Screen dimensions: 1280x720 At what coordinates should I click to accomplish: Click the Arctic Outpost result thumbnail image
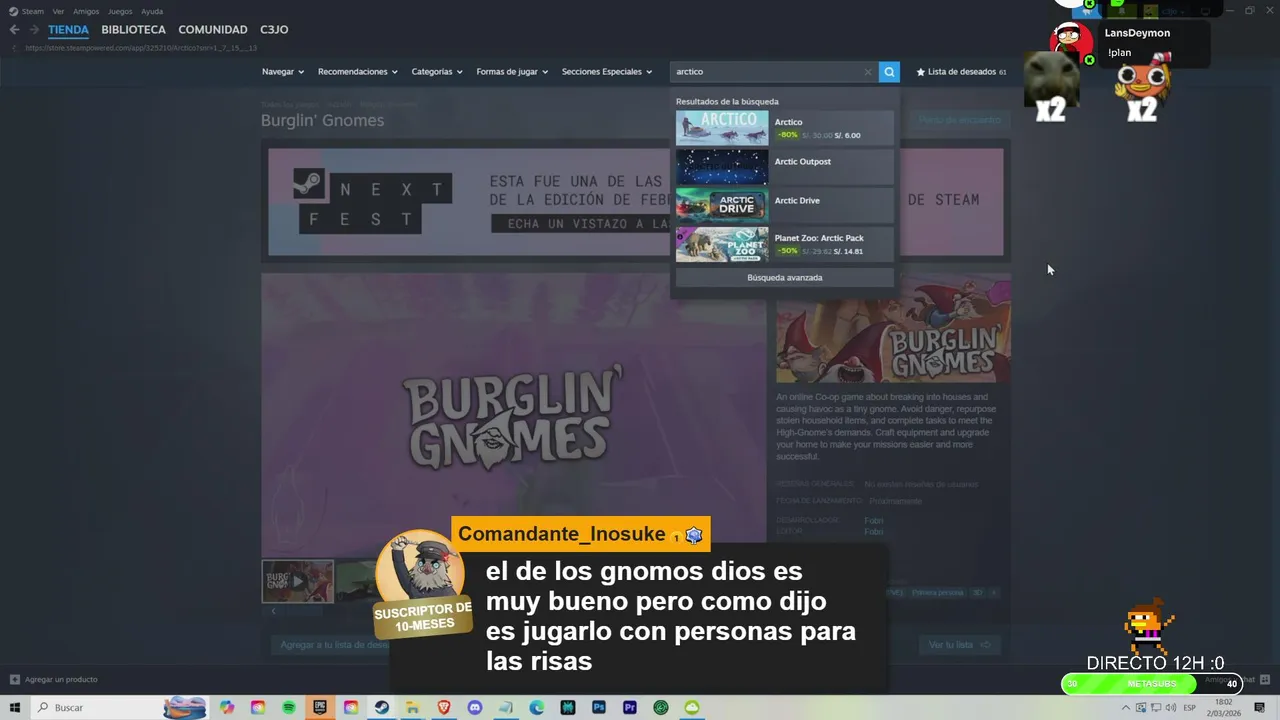722,167
